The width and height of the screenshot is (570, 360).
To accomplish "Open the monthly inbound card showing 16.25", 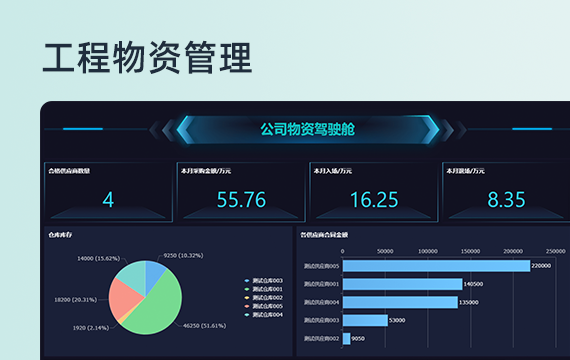I will coord(374,192).
